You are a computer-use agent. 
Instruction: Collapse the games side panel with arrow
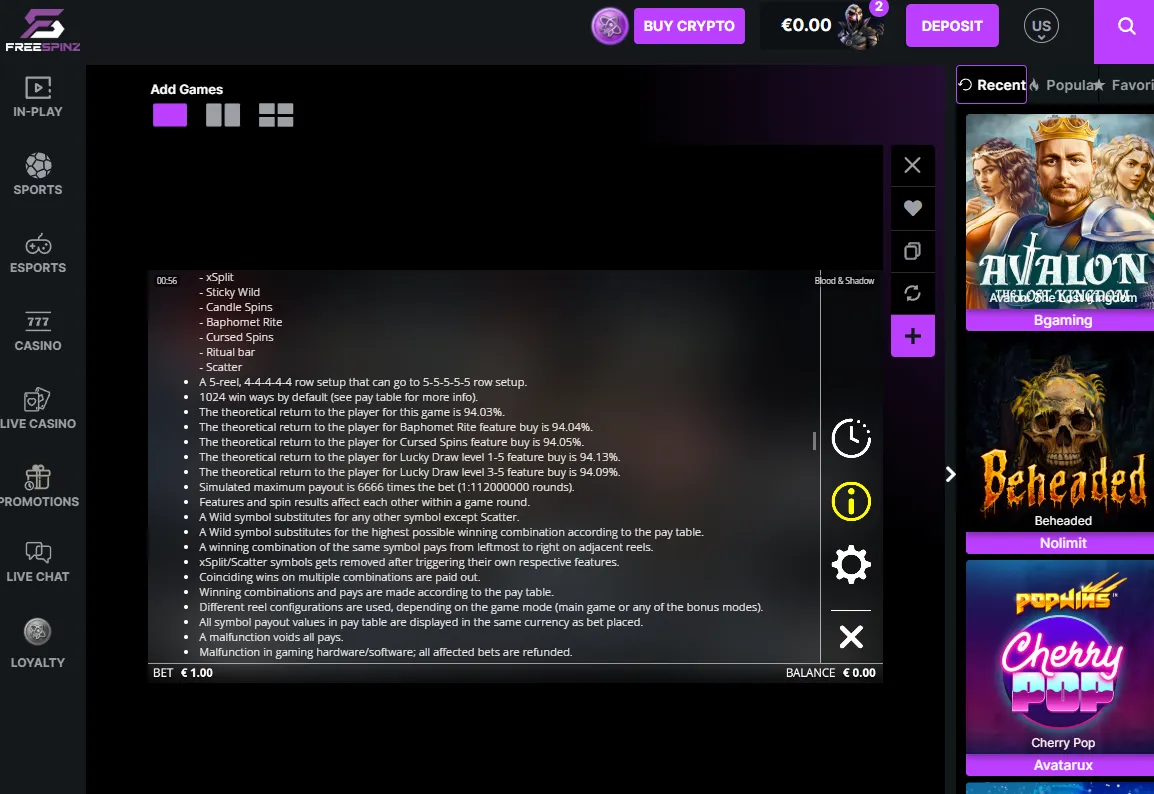(x=950, y=475)
